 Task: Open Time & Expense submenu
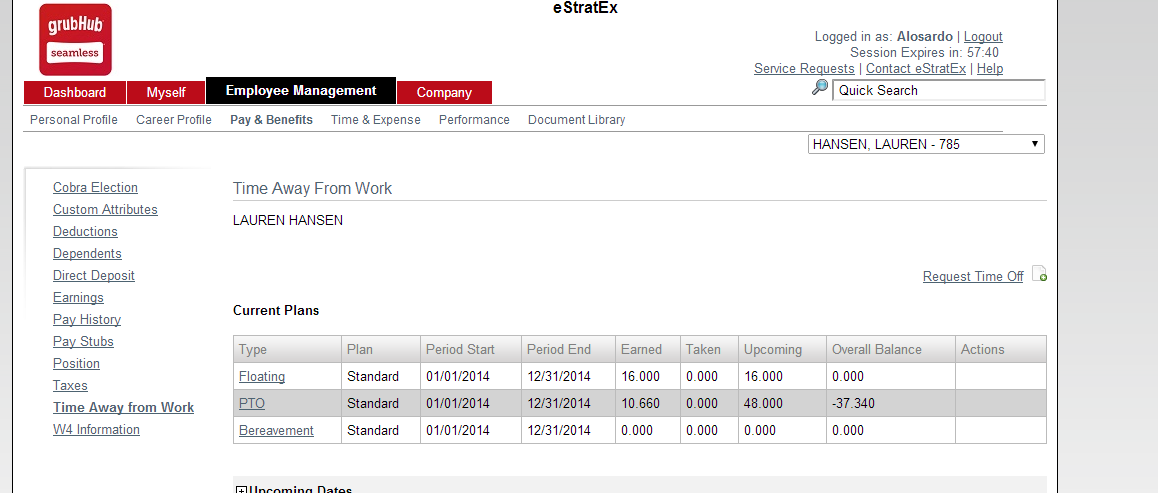[x=376, y=120]
